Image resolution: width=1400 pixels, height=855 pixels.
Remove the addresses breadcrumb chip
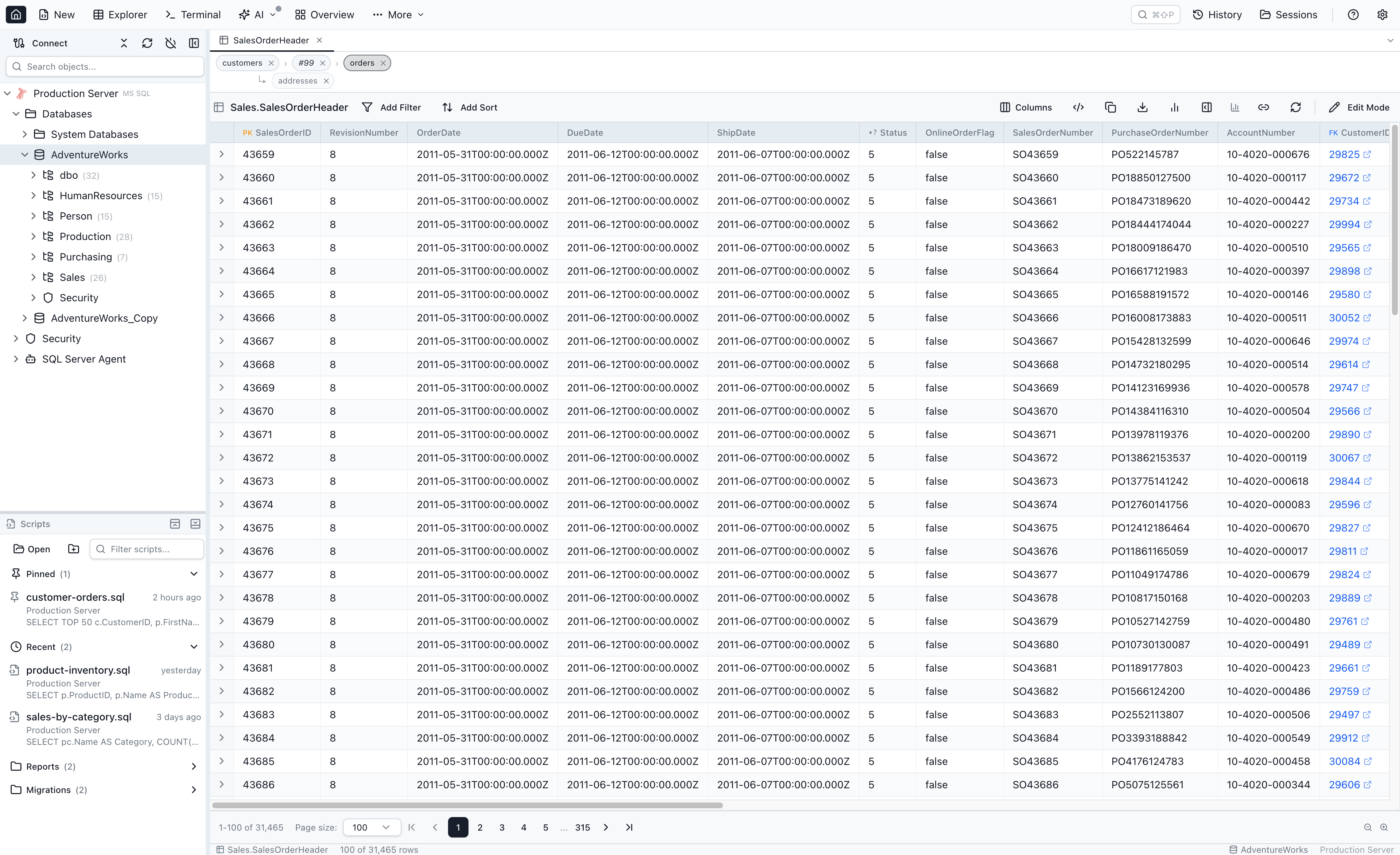[x=326, y=81]
